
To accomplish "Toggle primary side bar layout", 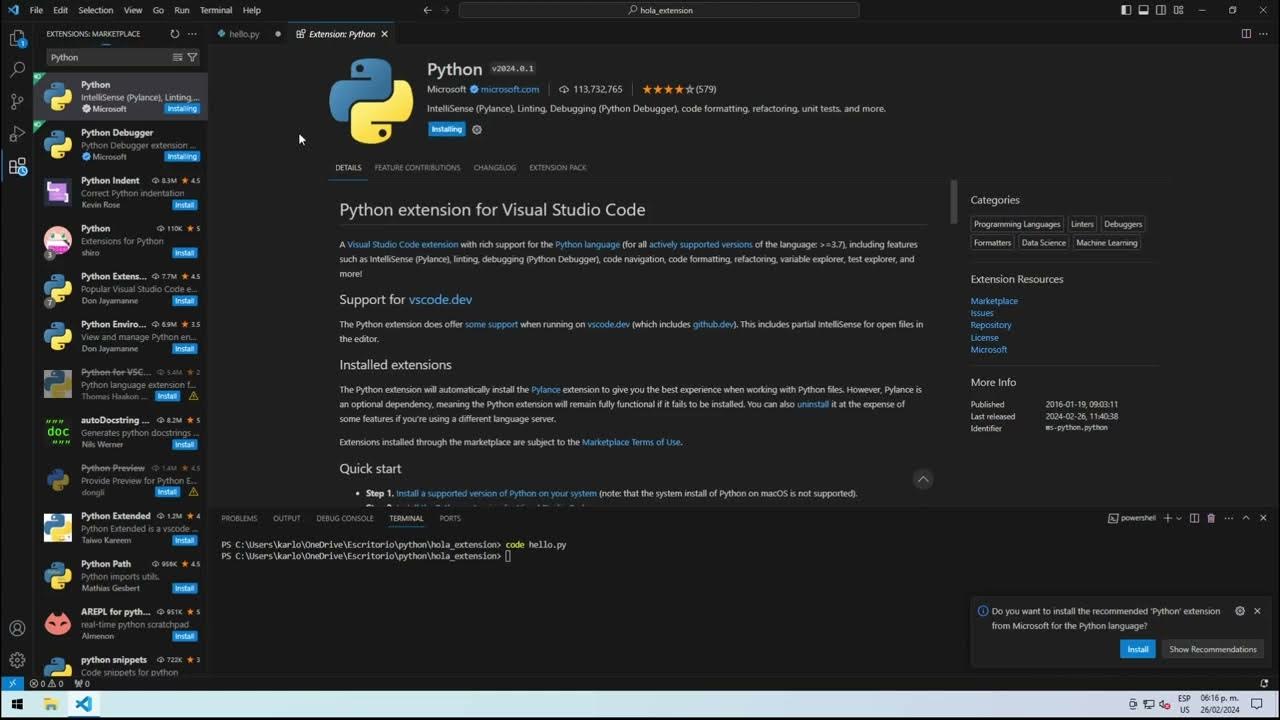I will pos(1126,10).
